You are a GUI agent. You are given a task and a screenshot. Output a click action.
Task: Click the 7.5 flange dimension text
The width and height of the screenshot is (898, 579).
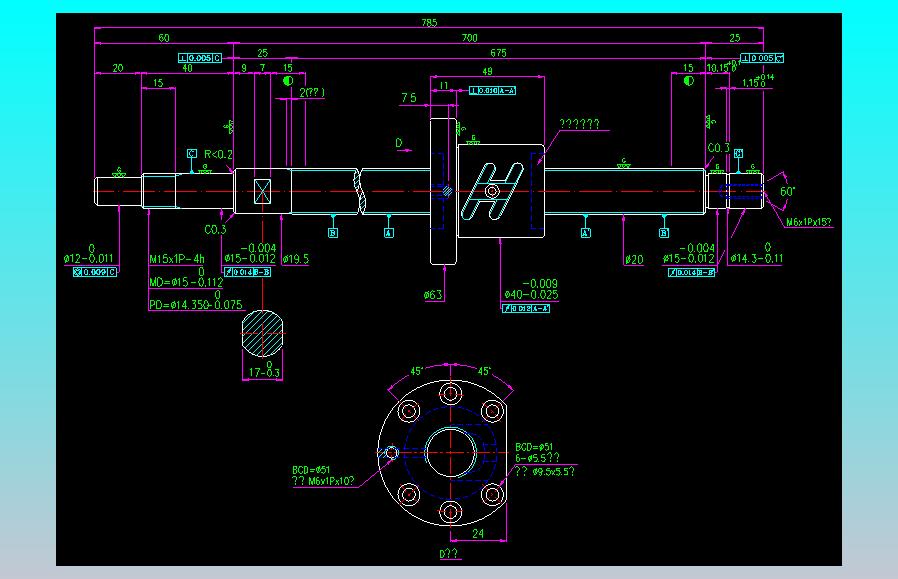tap(409, 98)
